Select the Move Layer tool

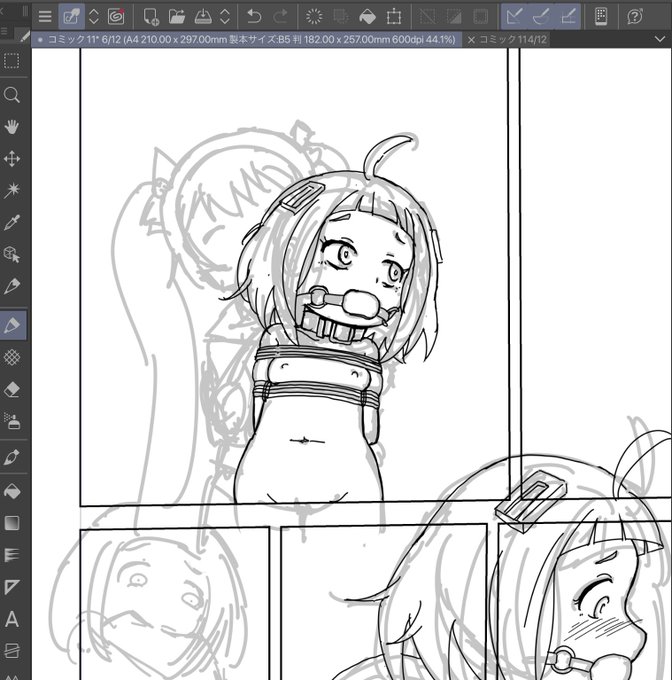tap(12, 159)
